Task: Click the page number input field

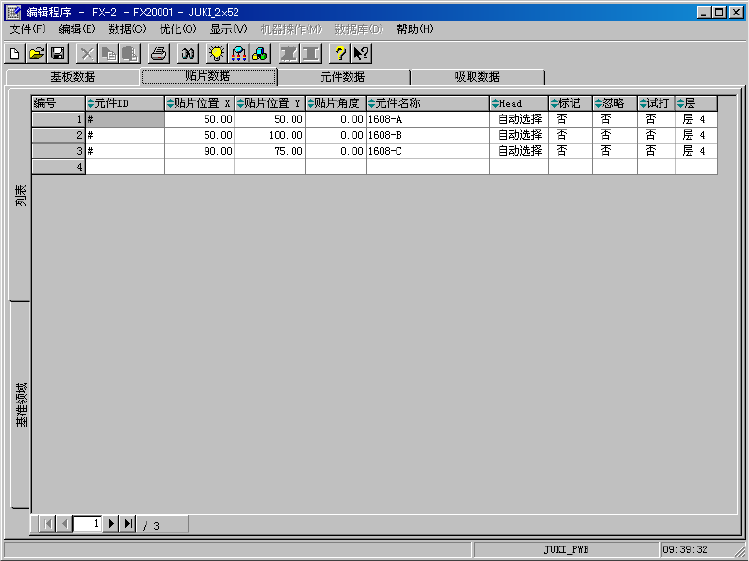Action: point(87,524)
